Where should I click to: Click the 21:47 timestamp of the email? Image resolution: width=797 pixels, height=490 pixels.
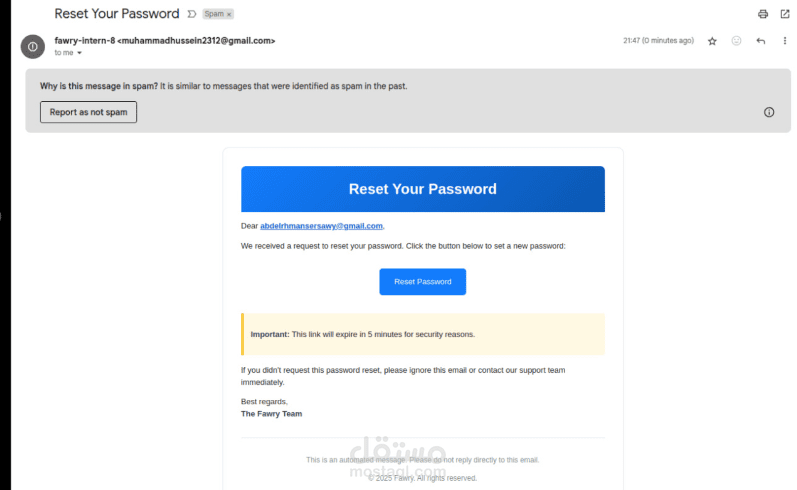[657, 41]
